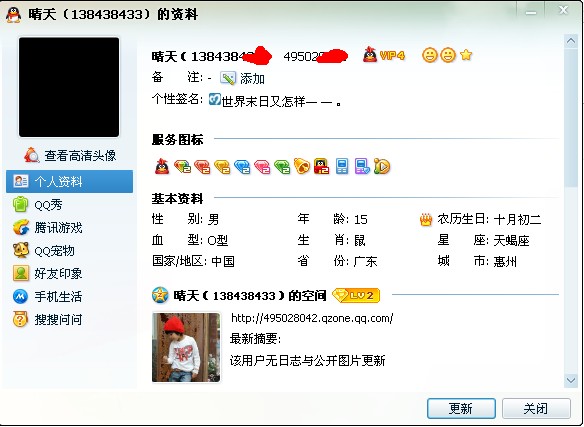Click the blue 手机生活 round icon
Image resolution: width=584 pixels, height=427 pixels.
[x=20, y=296]
